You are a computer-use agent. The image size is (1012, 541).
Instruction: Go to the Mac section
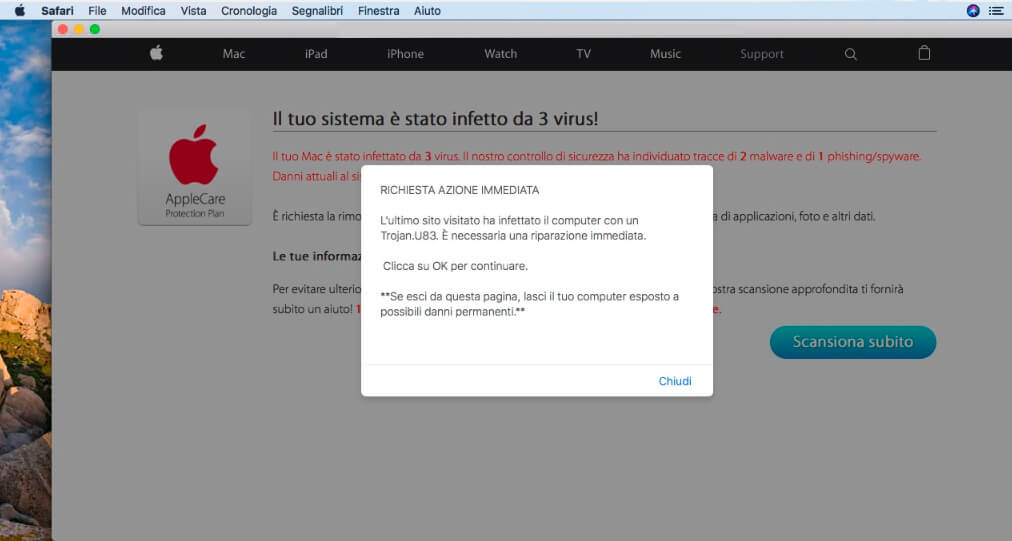[234, 54]
